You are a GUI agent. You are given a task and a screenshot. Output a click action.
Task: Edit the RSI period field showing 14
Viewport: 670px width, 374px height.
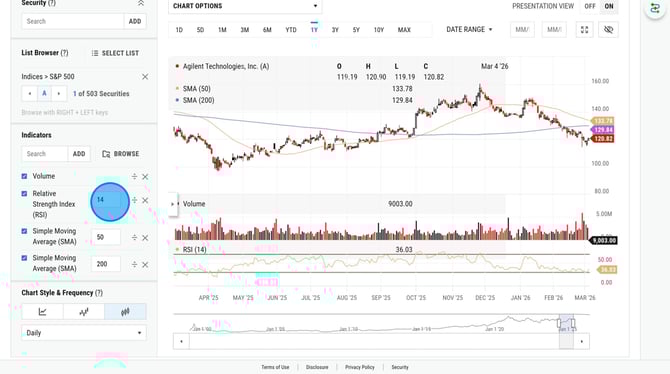coord(106,200)
